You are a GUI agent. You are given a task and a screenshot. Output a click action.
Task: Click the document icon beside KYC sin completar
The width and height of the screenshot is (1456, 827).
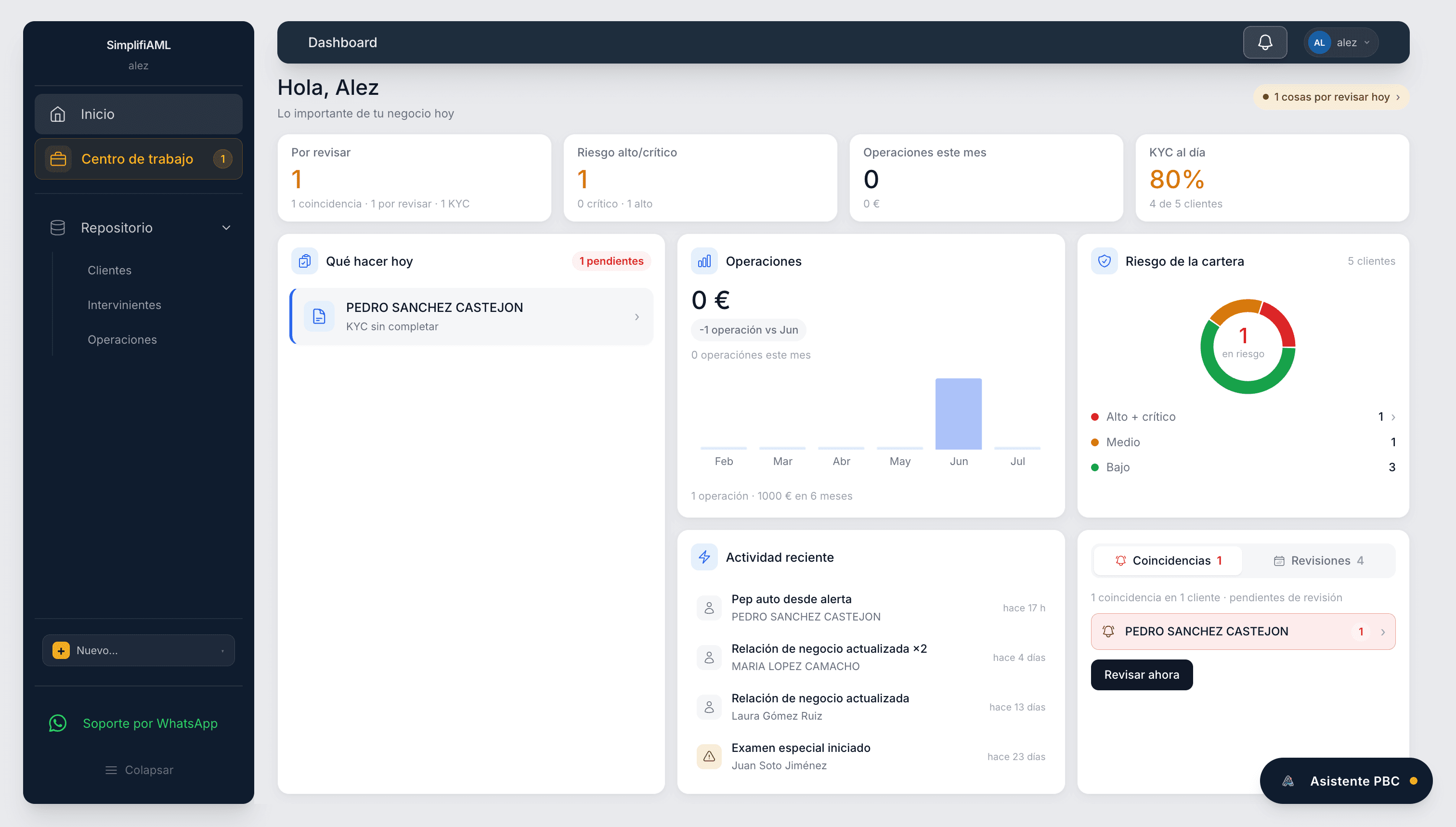[319, 316]
